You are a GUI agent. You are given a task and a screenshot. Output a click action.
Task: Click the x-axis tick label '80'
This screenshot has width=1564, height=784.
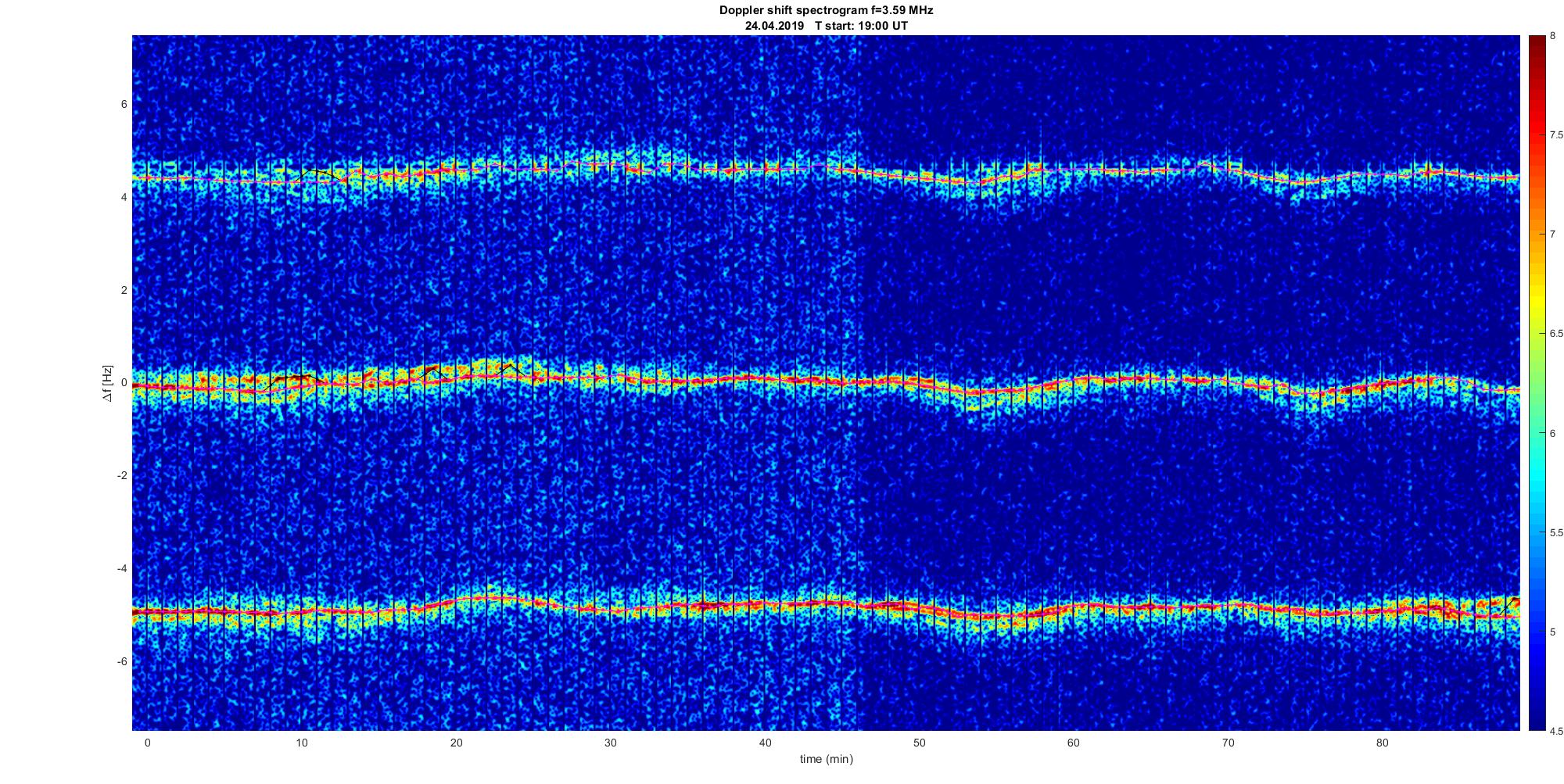pos(1383,743)
